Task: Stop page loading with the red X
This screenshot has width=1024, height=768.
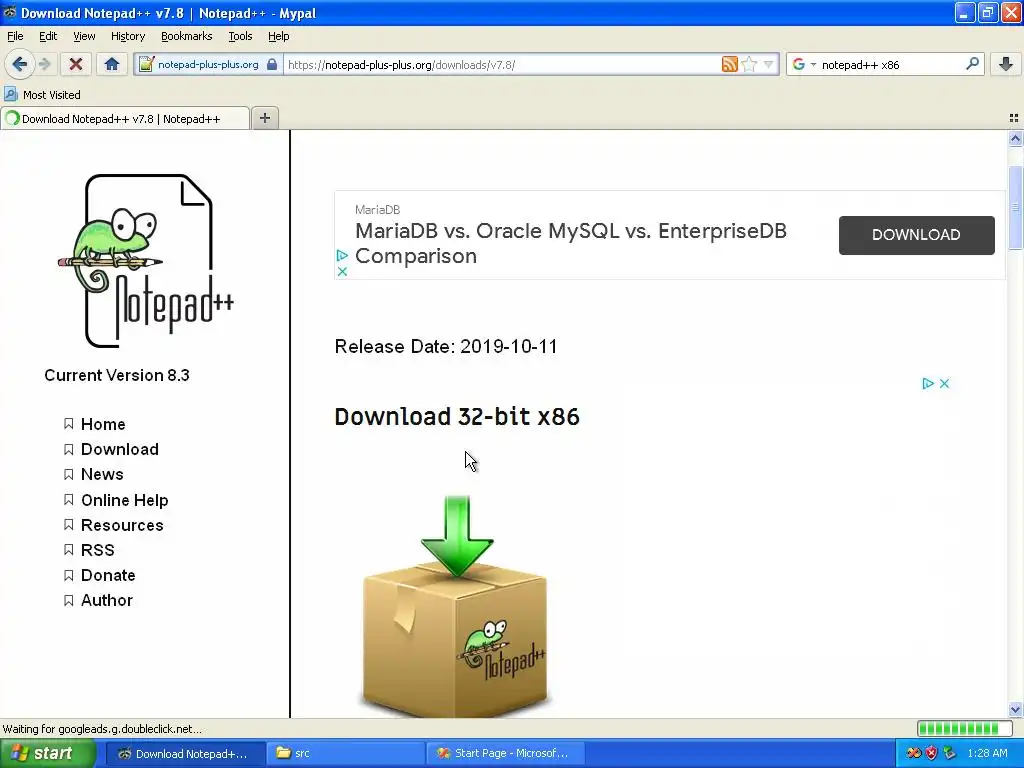Action: click(x=76, y=64)
